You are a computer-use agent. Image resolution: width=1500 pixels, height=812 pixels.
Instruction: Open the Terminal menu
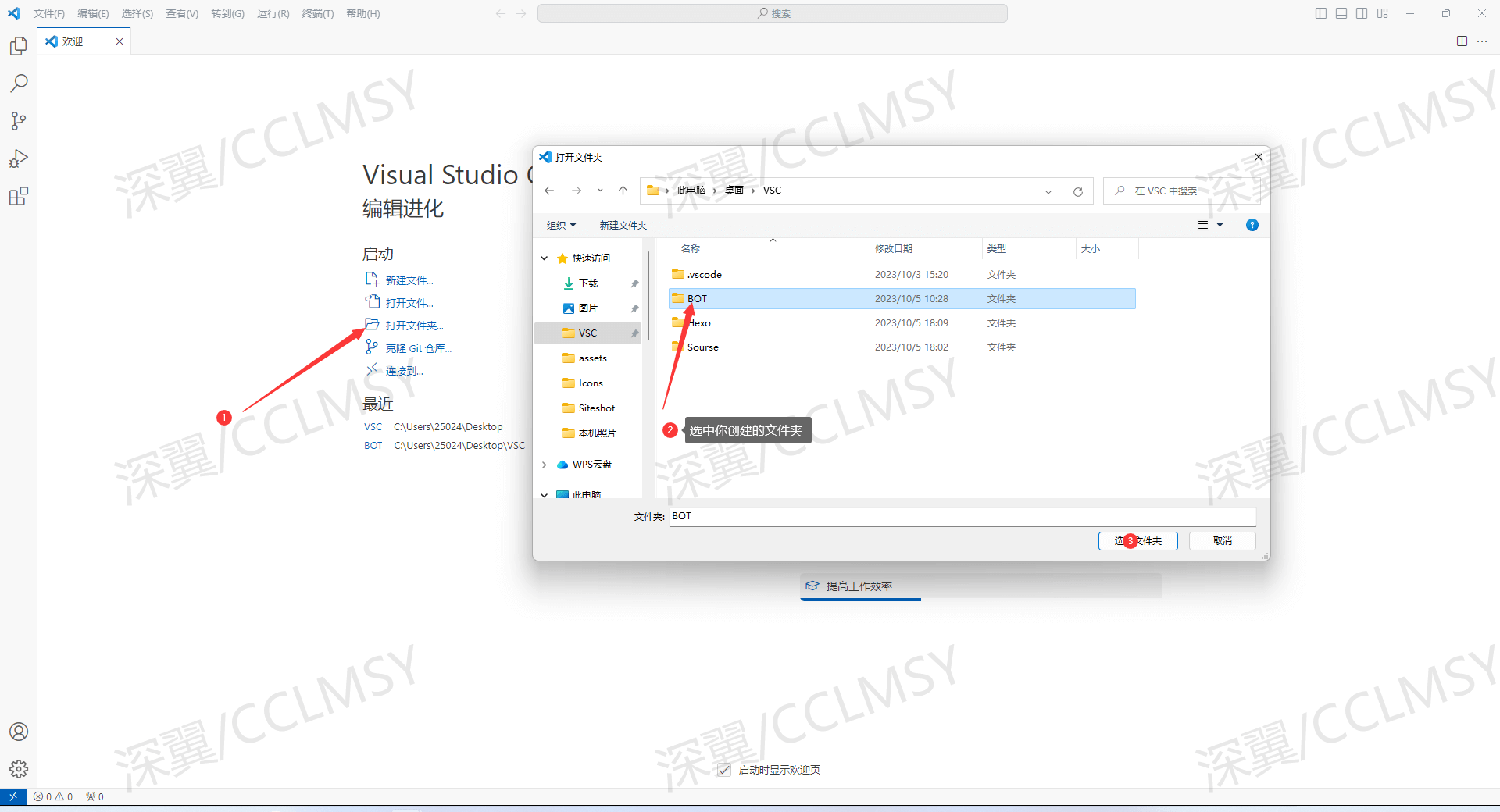coord(318,13)
